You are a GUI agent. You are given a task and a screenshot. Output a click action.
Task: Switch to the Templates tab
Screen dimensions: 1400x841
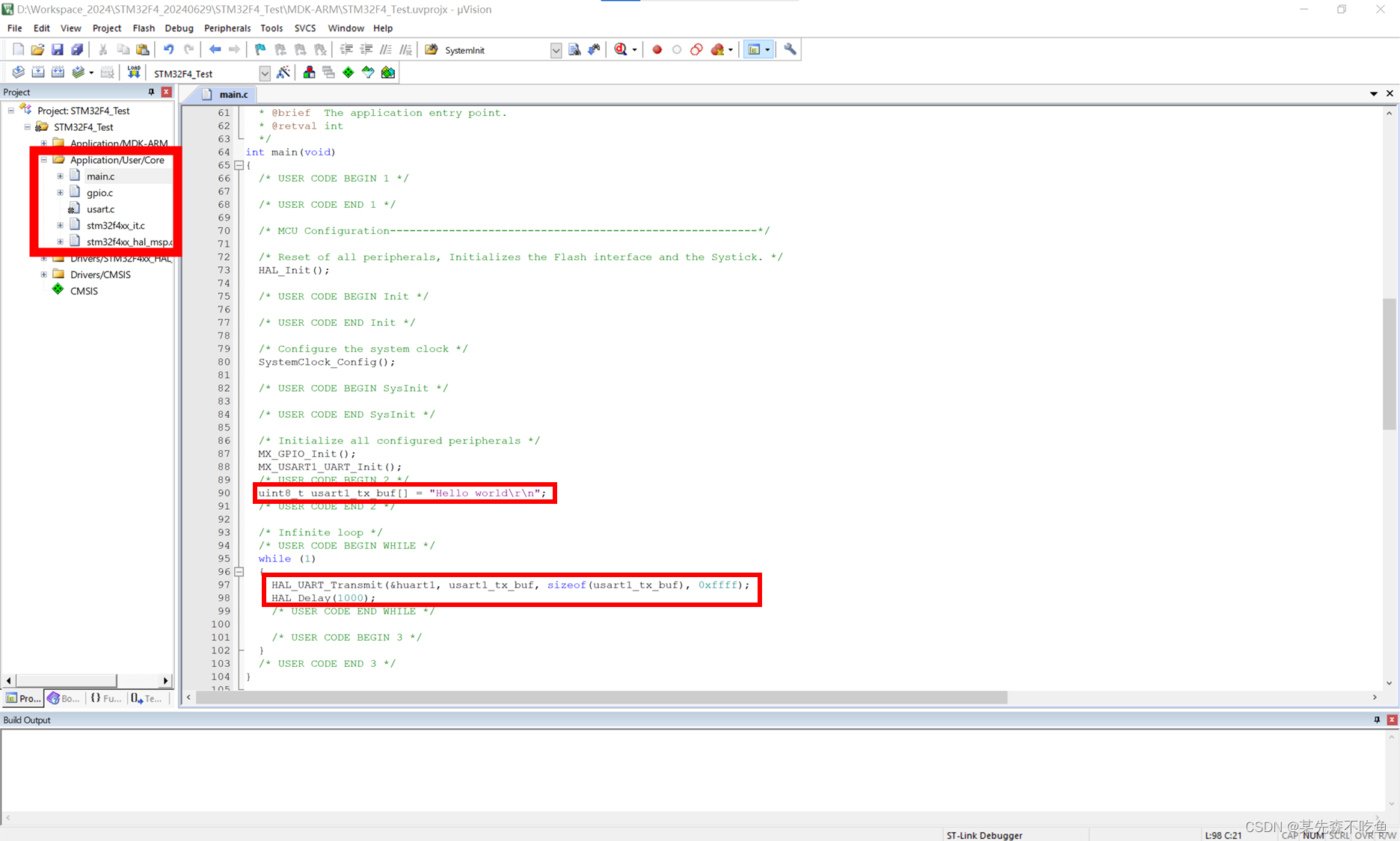(x=147, y=698)
